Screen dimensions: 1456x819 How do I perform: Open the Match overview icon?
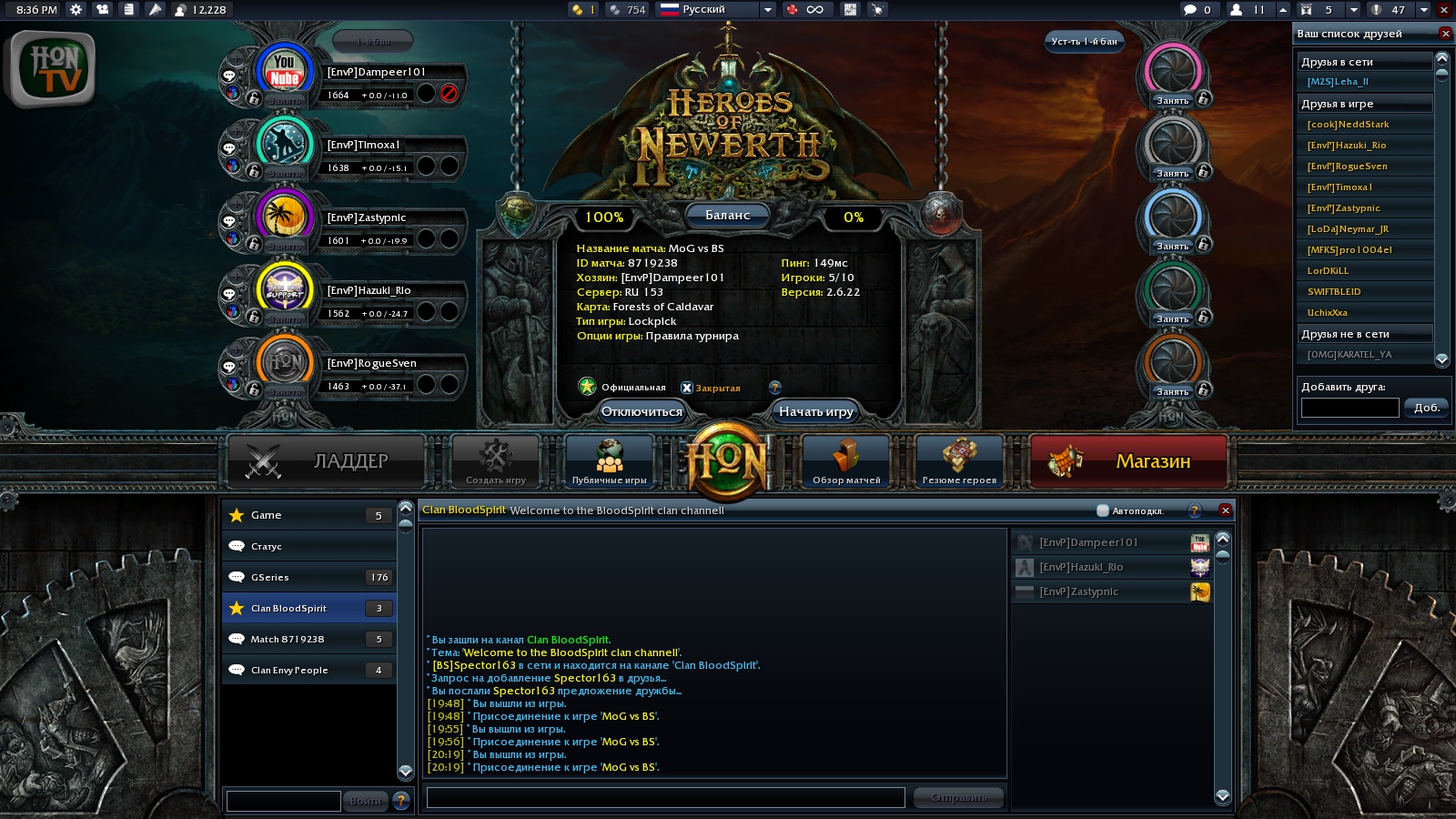[x=846, y=461]
